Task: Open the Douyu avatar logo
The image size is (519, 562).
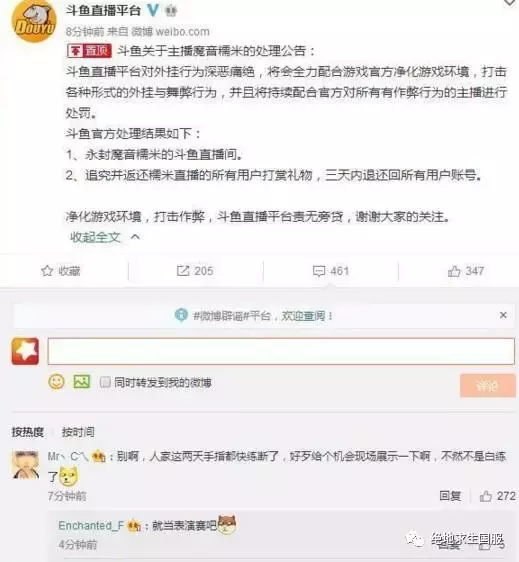Action: (x=34, y=20)
